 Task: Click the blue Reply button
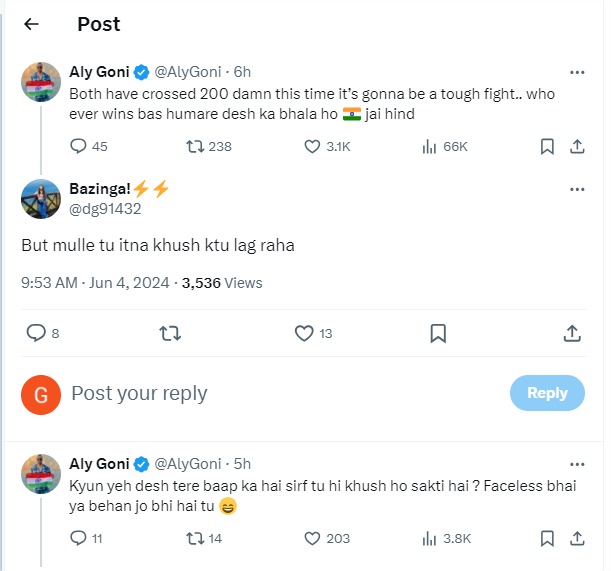[x=546, y=393]
